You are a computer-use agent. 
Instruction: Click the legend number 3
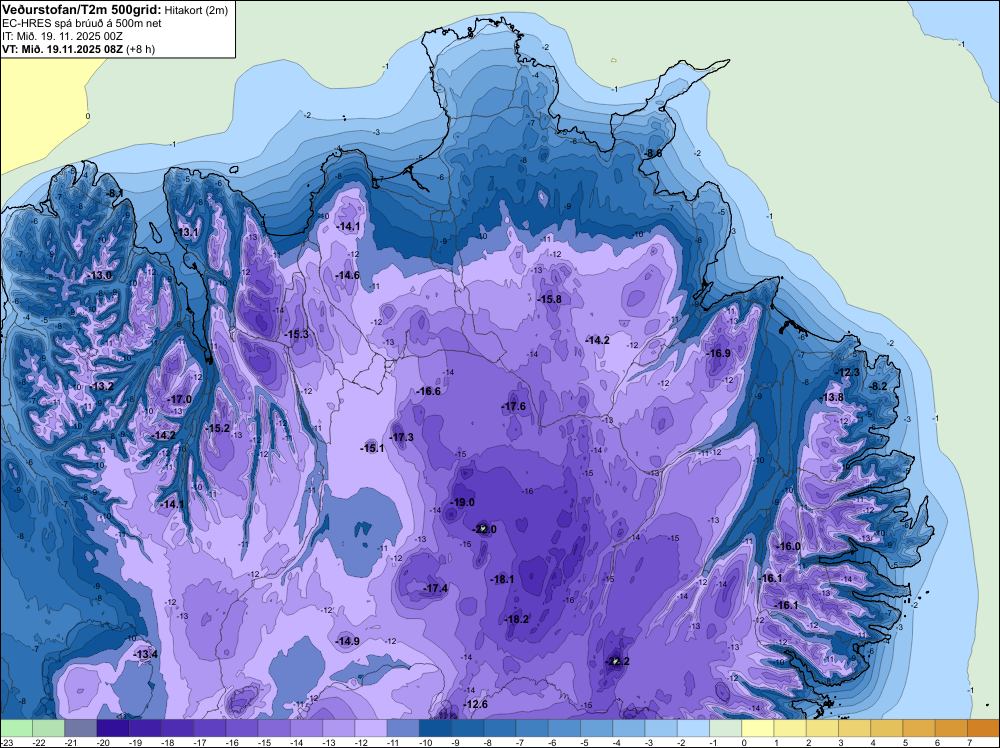[841, 742]
